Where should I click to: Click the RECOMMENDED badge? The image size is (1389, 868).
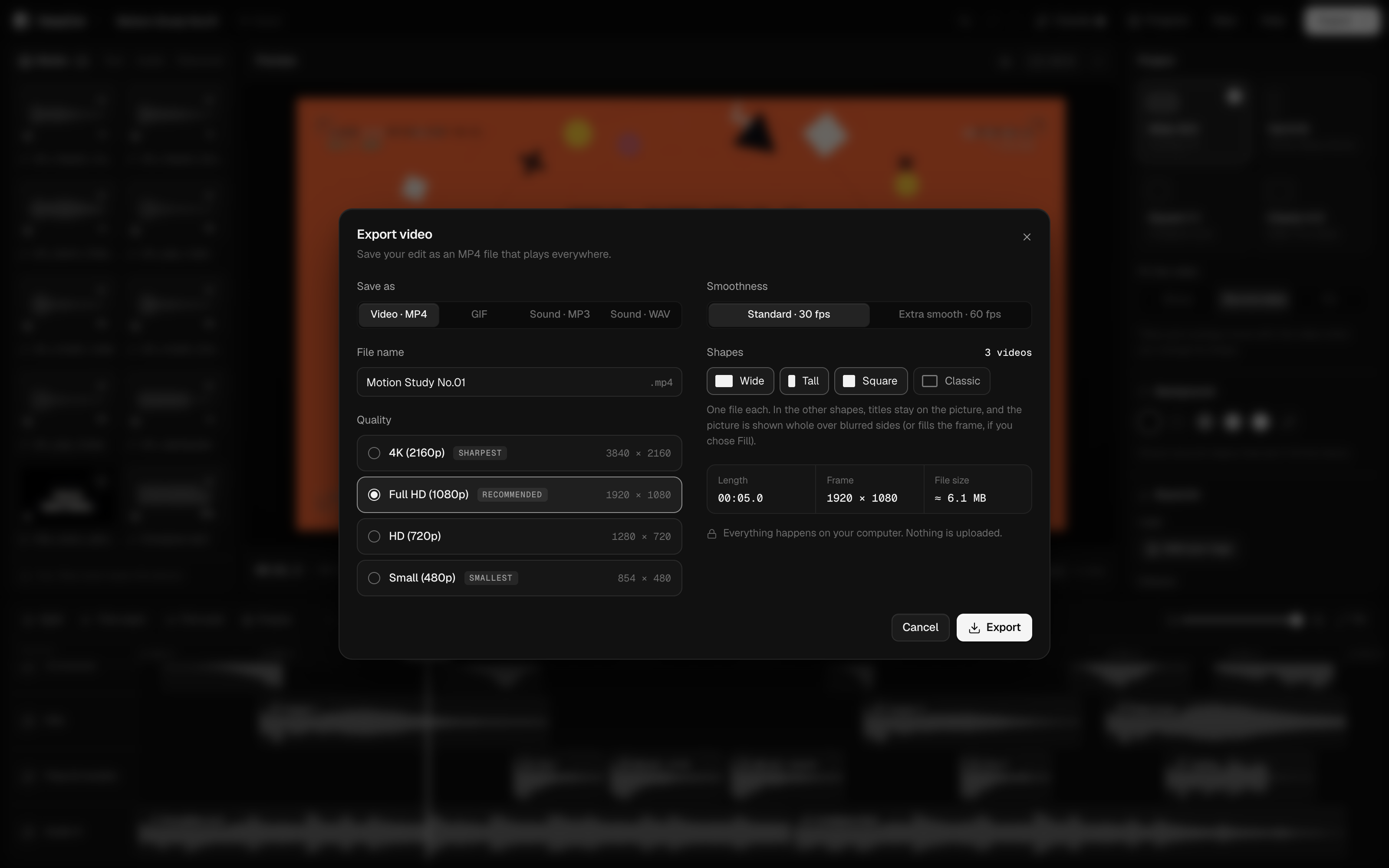pyautogui.click(x=512, y=495)
